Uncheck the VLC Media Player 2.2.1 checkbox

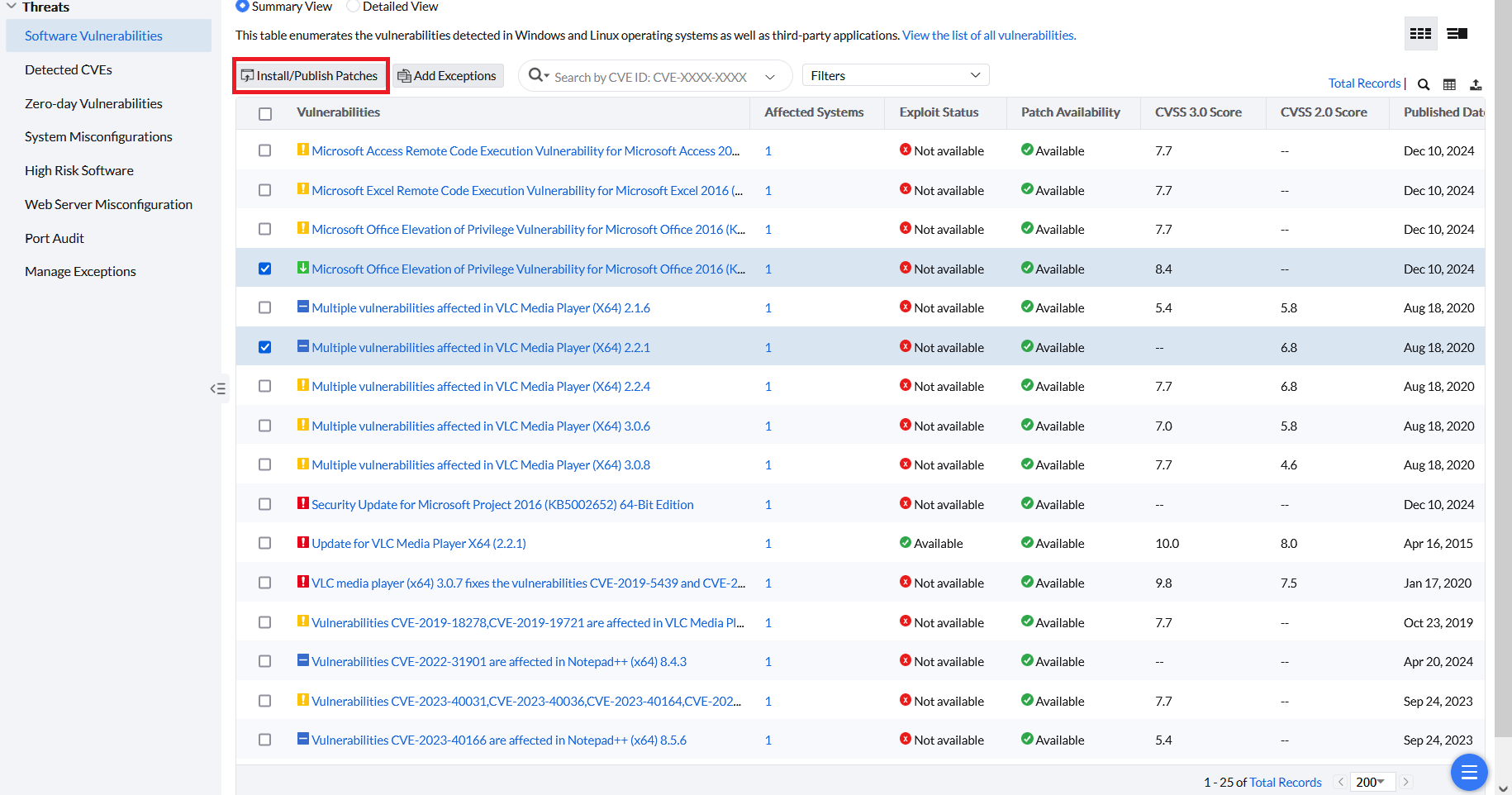tap(264, 347)
